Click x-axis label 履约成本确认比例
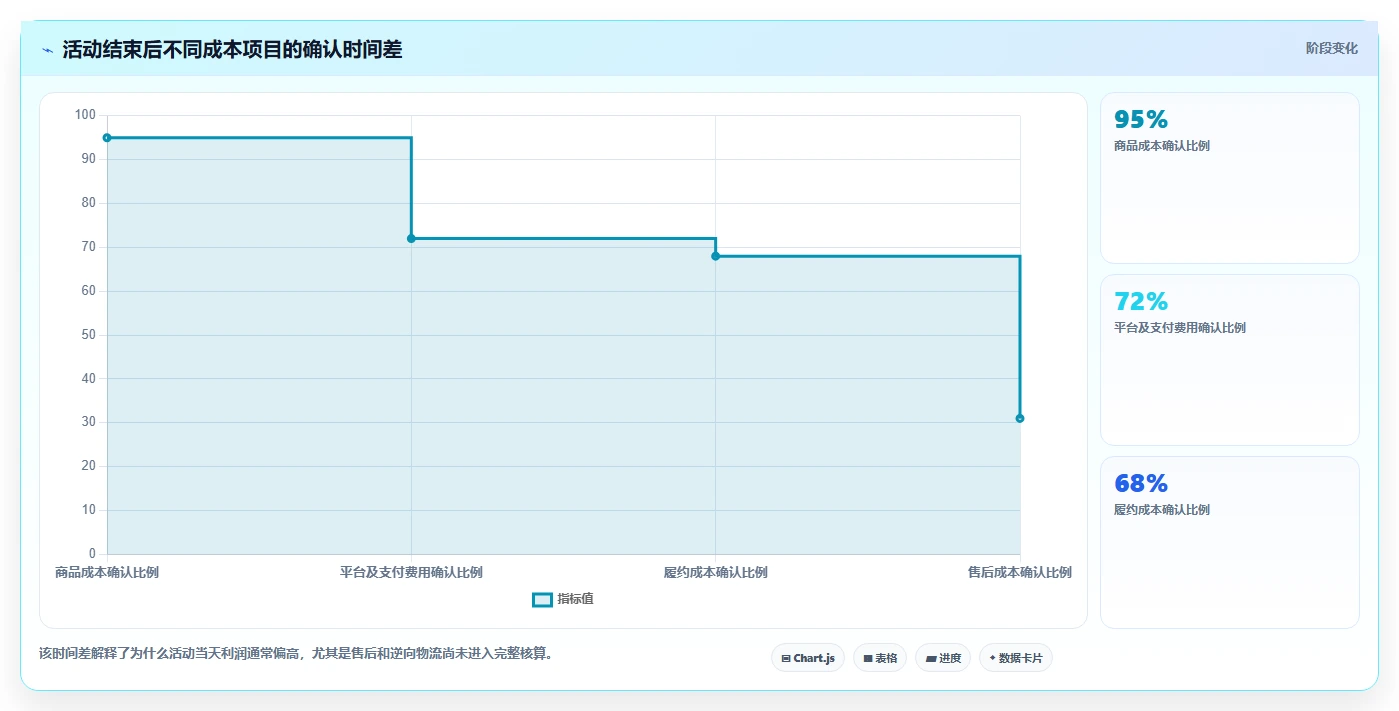Image resolution: width=1399 pixels, height=711 pixels. 715,573
